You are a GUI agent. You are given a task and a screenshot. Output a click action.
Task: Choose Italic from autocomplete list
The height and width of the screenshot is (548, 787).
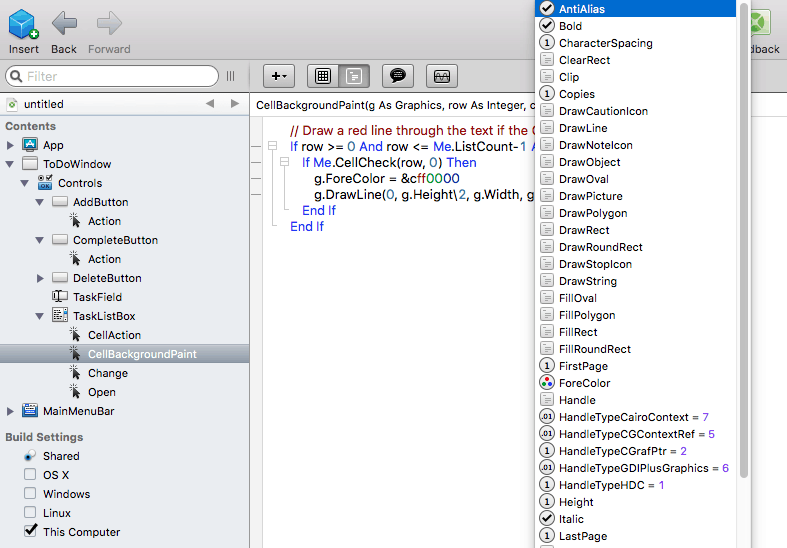coord(635,519)
